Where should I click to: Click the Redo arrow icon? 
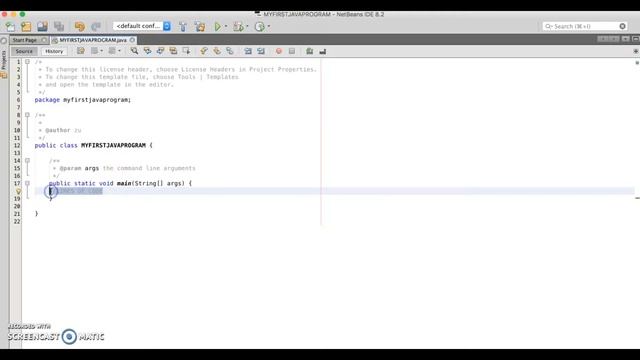pyautogui.click(x=96, y=27)
